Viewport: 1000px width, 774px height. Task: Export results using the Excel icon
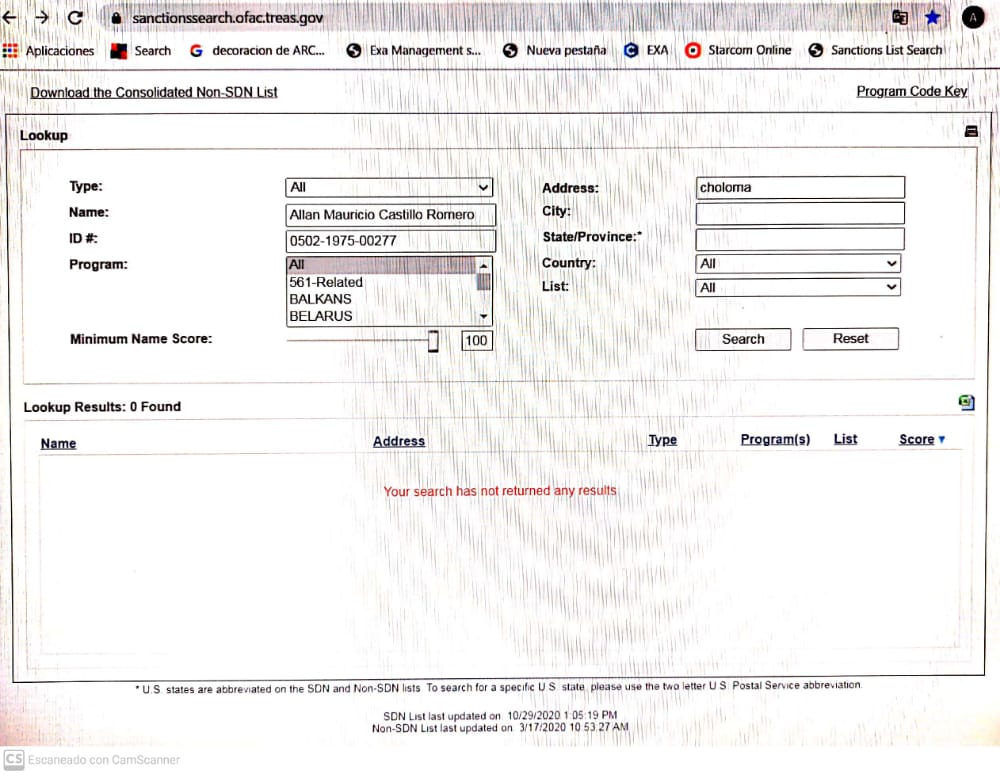[x=966, y=402]
